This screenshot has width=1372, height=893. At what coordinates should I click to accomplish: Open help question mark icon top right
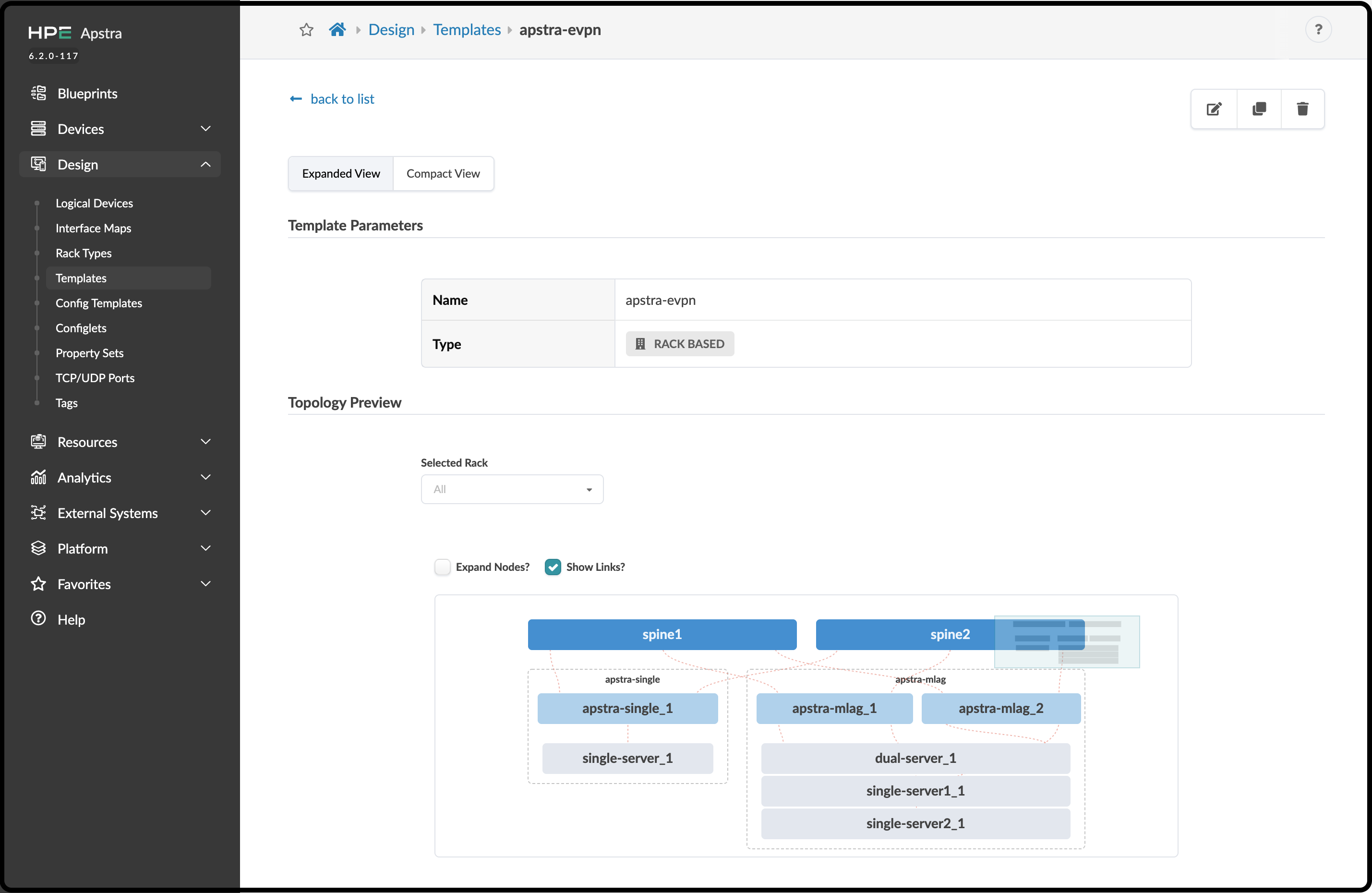[1318, 29]
